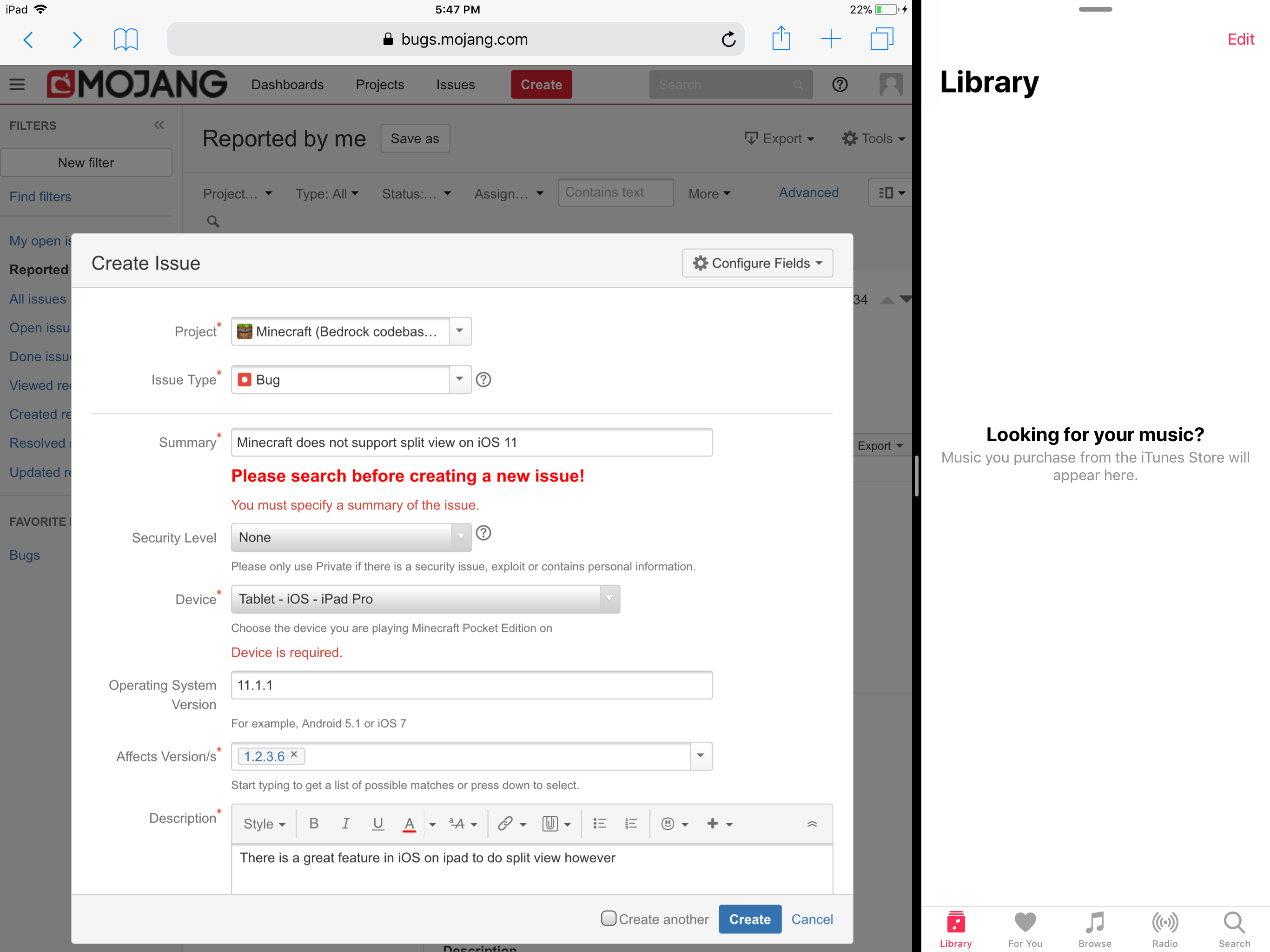The height and width of the screenshot is (952, 1270).
Task: Toggle underline formatting in description editor
Action: coord(377,823)
